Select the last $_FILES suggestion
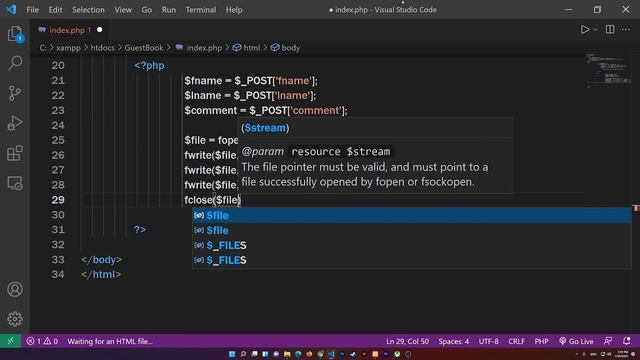The height and width of the screenshot is (360, 640). [x=412, y=260]
